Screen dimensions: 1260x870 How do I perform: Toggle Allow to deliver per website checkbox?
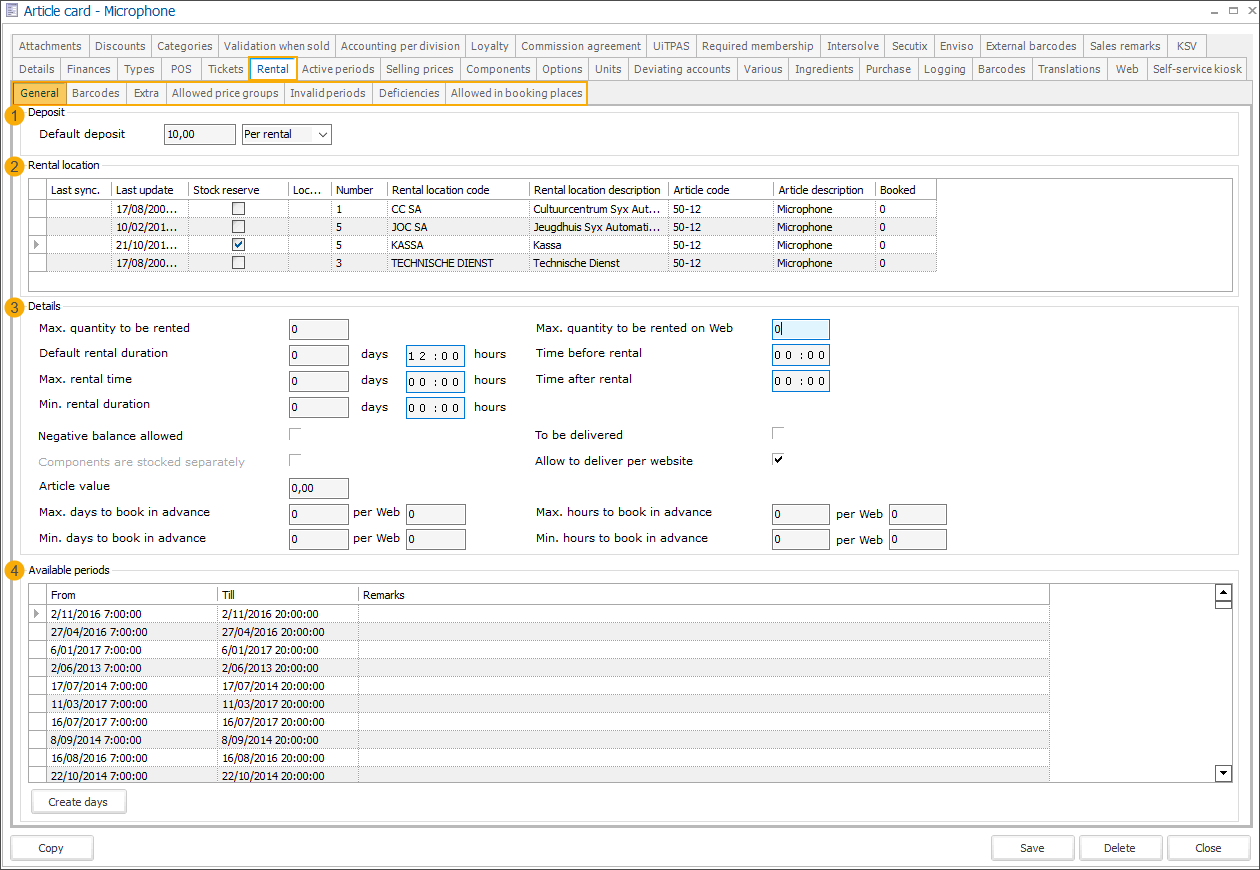[x=778, y=460]
